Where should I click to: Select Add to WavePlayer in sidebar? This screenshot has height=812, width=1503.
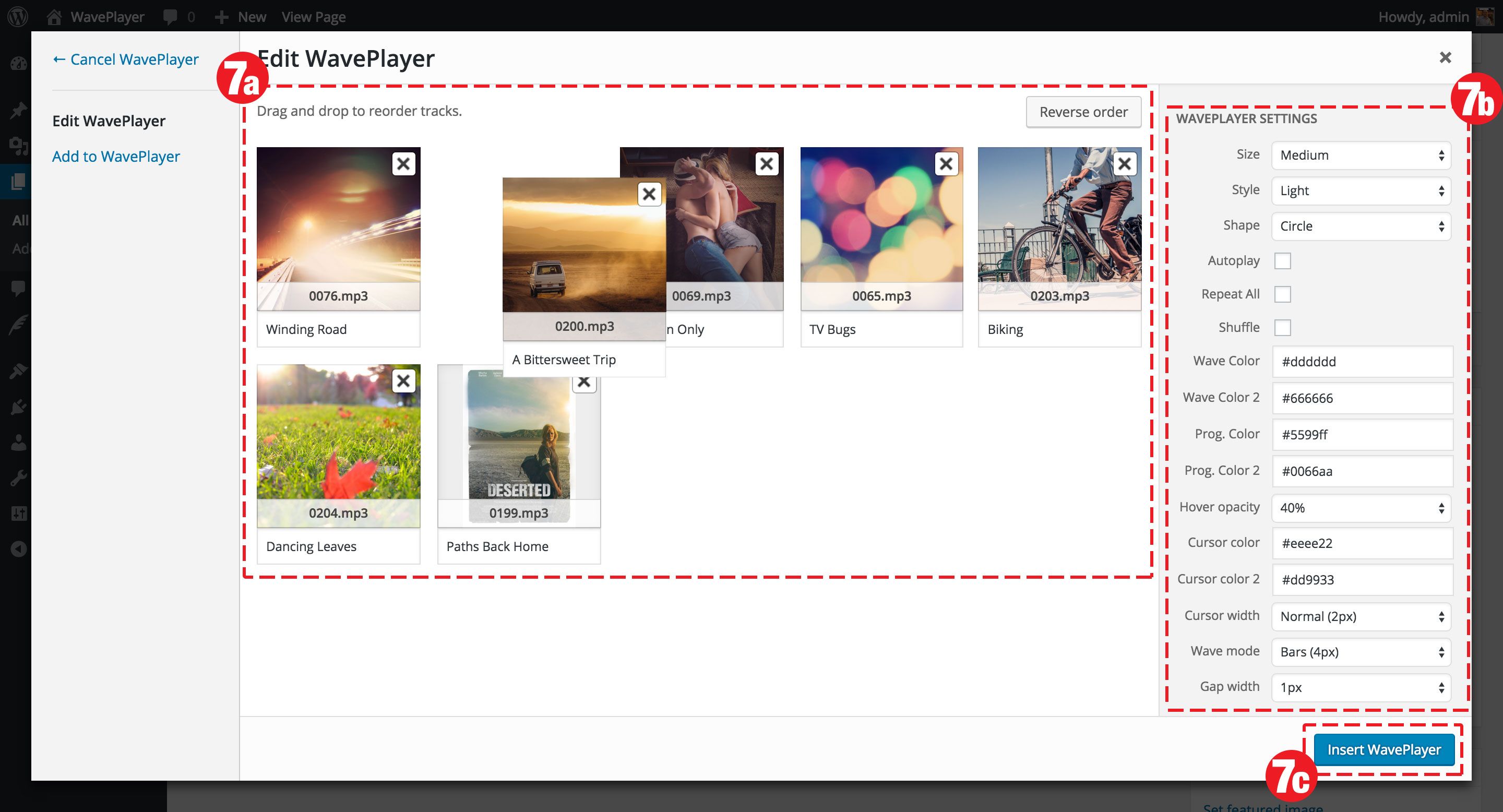coord(116,157)
